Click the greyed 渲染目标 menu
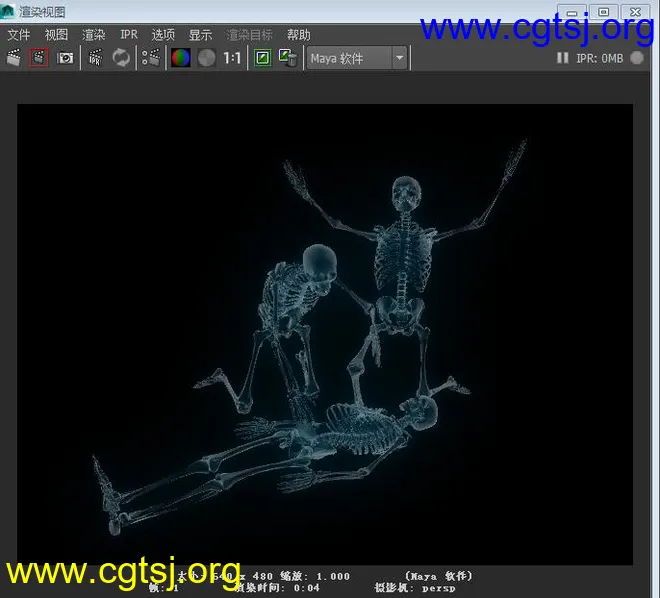Image resolution: width=660 pixels, height=598 pixels. [250, 35]
